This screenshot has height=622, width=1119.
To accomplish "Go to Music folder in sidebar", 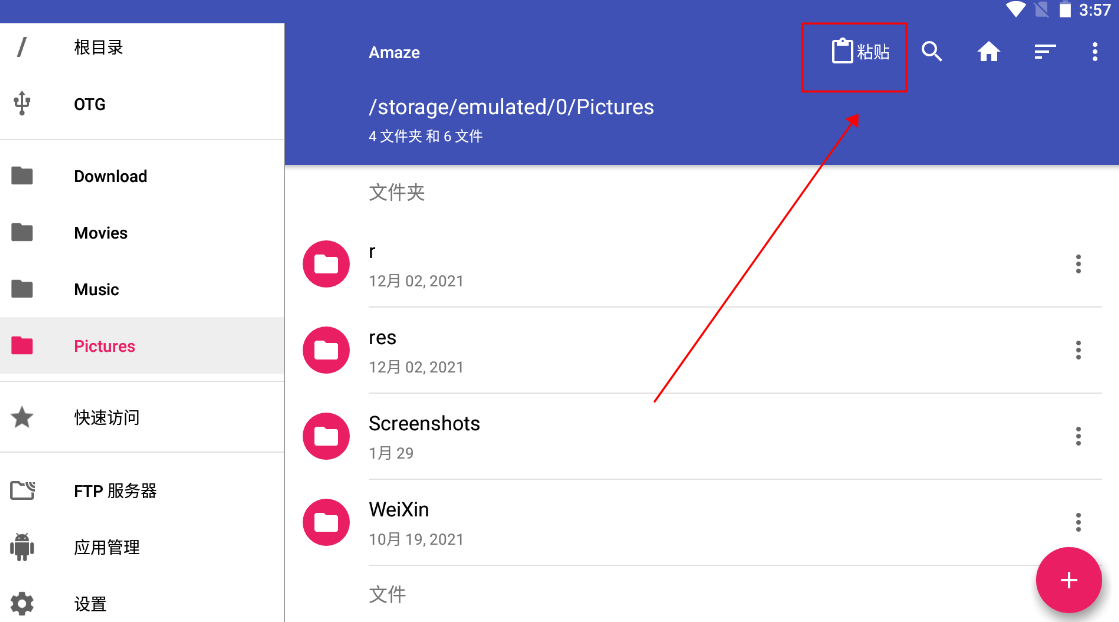I will point(96,290).
